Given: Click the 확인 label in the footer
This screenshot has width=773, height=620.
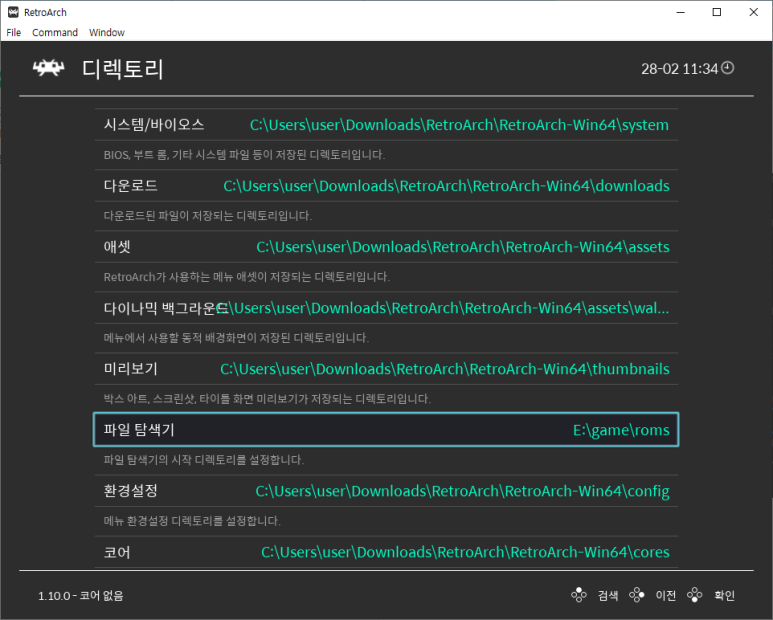Looking at the screenshot, I should 724,595.
